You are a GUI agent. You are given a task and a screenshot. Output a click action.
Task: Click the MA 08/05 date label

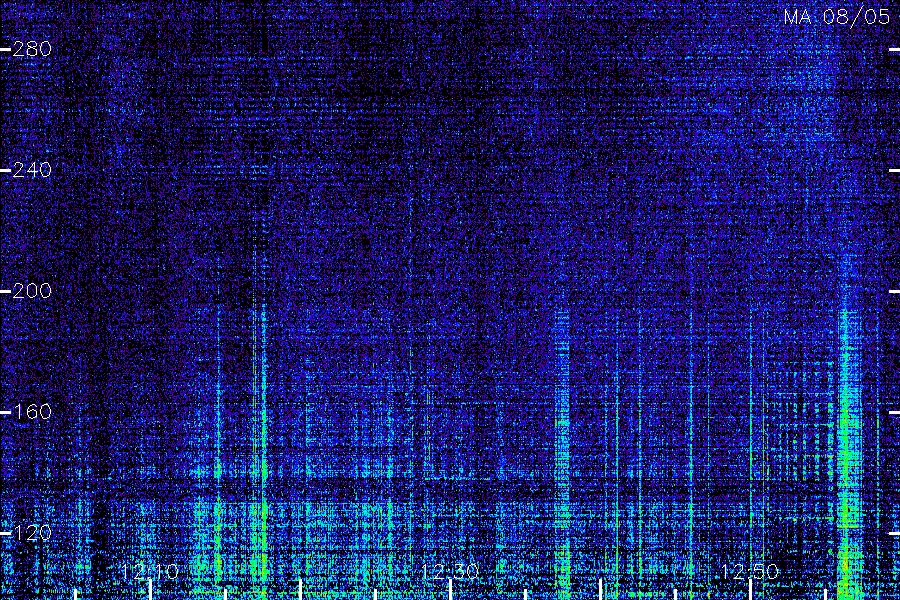(x=837, y=17)
